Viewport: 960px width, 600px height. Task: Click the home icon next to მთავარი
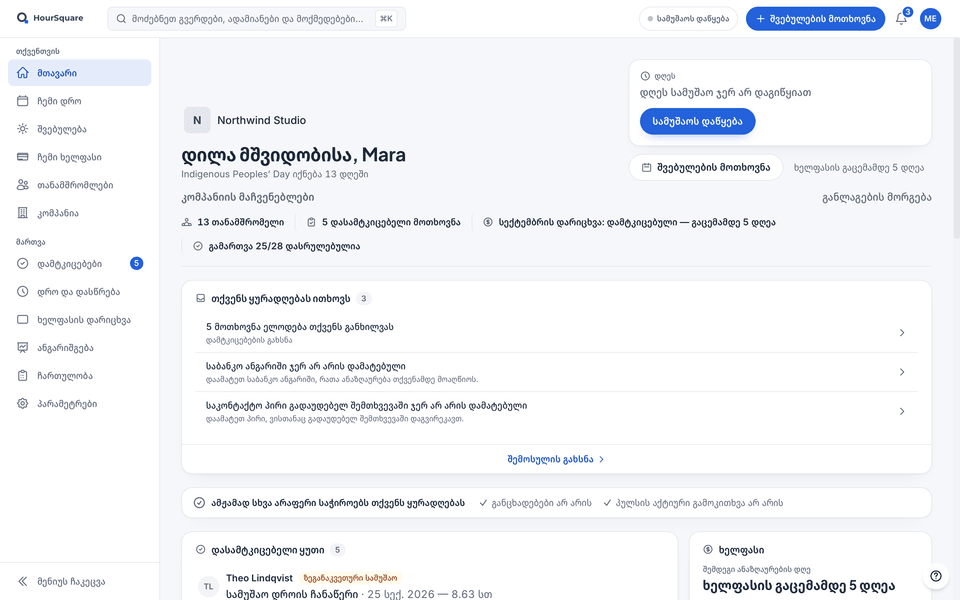[x=23, y=73]
